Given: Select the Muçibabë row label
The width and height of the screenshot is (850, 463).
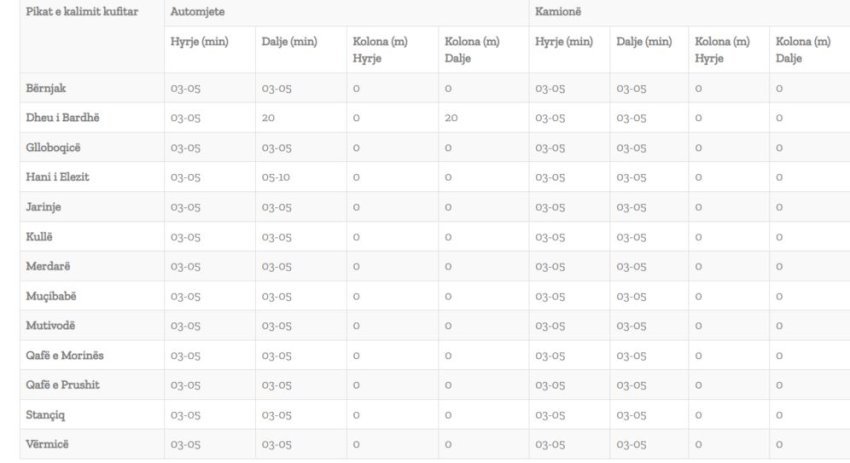Looking at the screenshot, I should [x=51, y=296].
